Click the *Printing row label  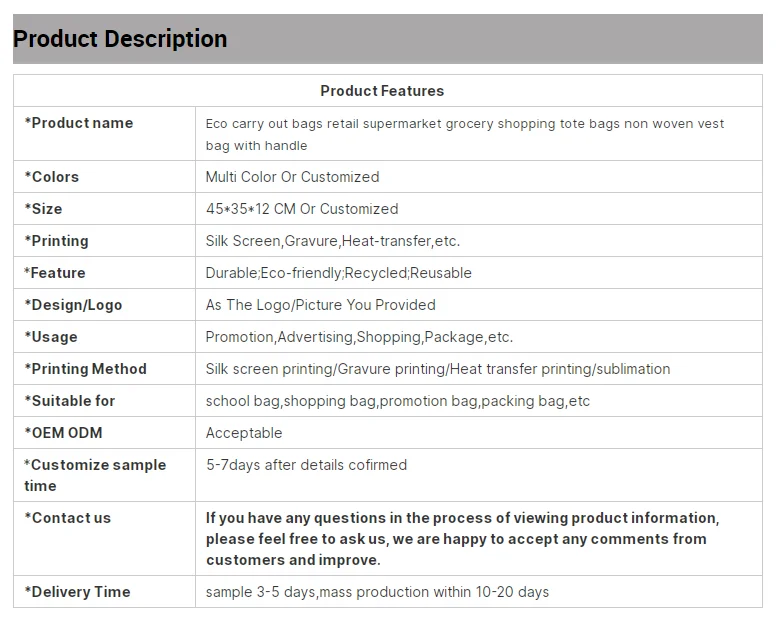pyautogui.click(x=60, y=241)
